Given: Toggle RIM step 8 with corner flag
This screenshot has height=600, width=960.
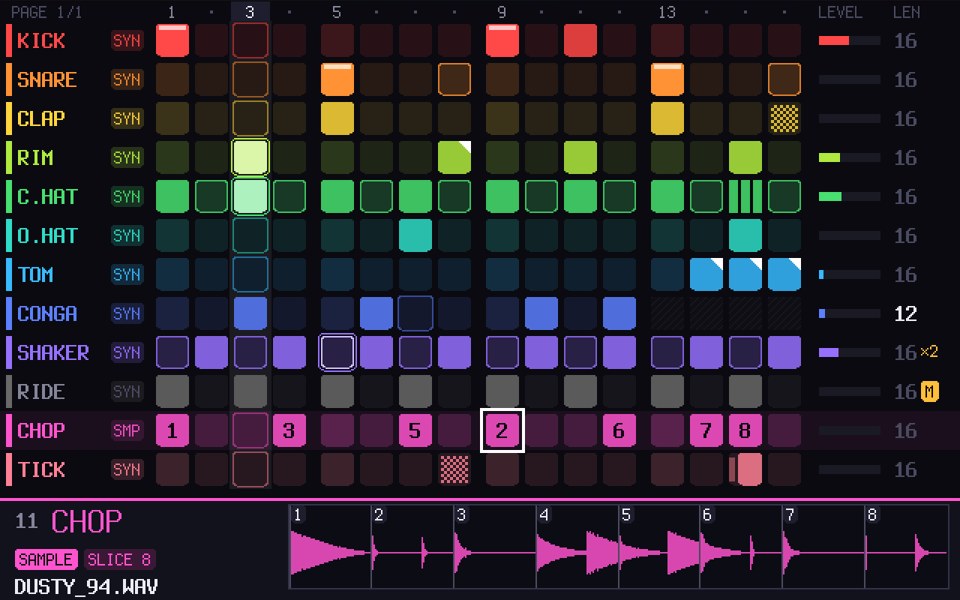Looking at the screenshot, I should (454, 157).
